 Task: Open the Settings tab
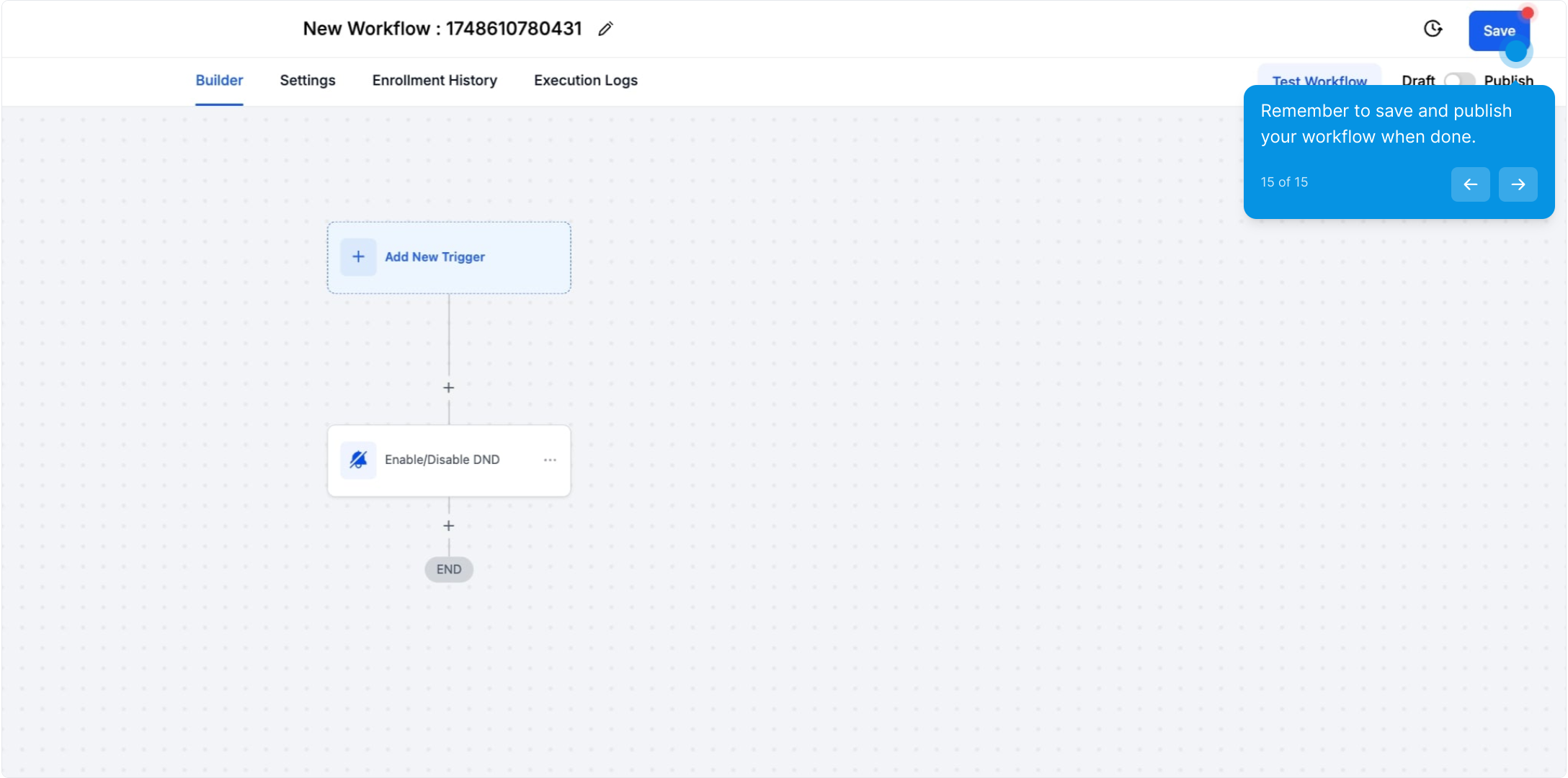click(308, 80)
